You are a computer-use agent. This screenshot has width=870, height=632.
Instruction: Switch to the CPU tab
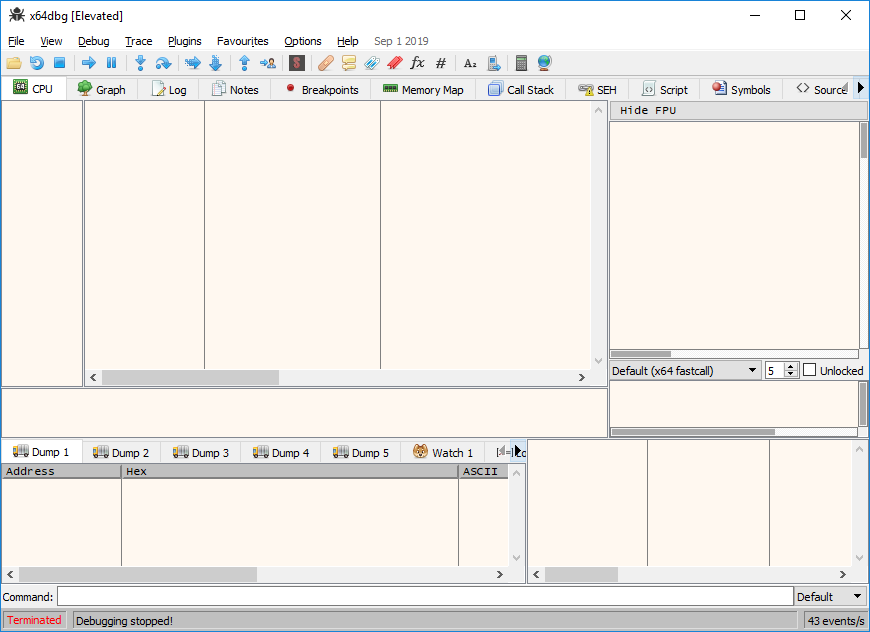coord(33,89)
